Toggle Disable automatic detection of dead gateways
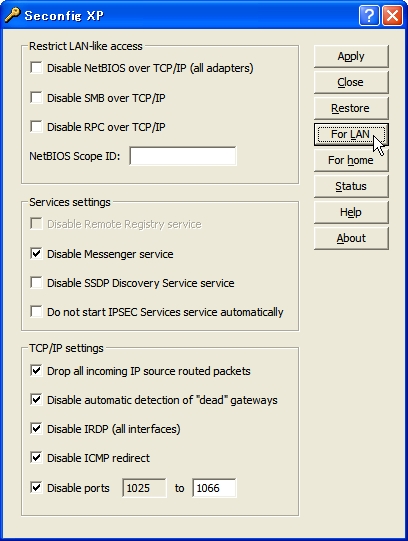This screenshot has height=541, width=408. (36, 400)
